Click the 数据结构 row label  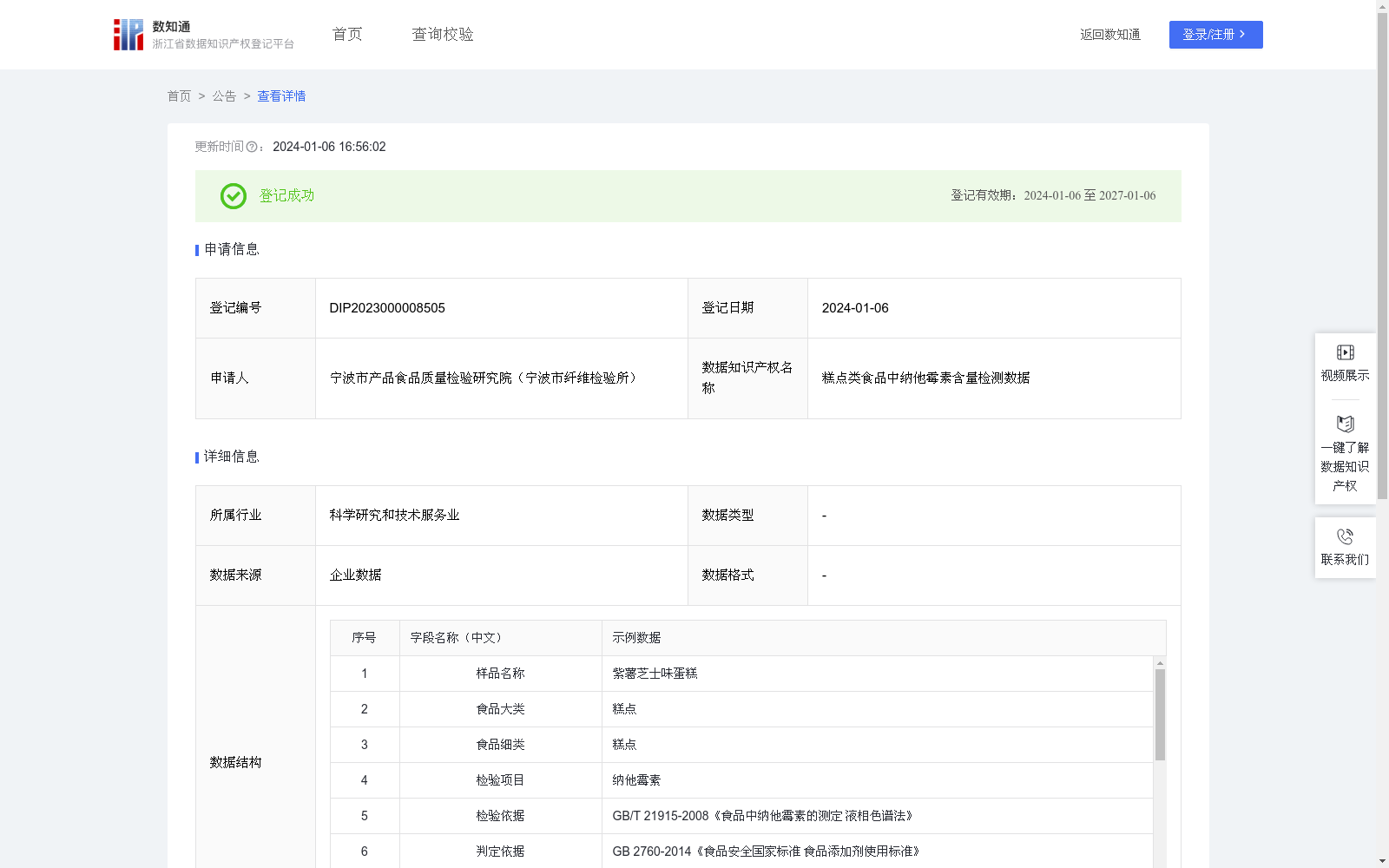click(235, 763)
